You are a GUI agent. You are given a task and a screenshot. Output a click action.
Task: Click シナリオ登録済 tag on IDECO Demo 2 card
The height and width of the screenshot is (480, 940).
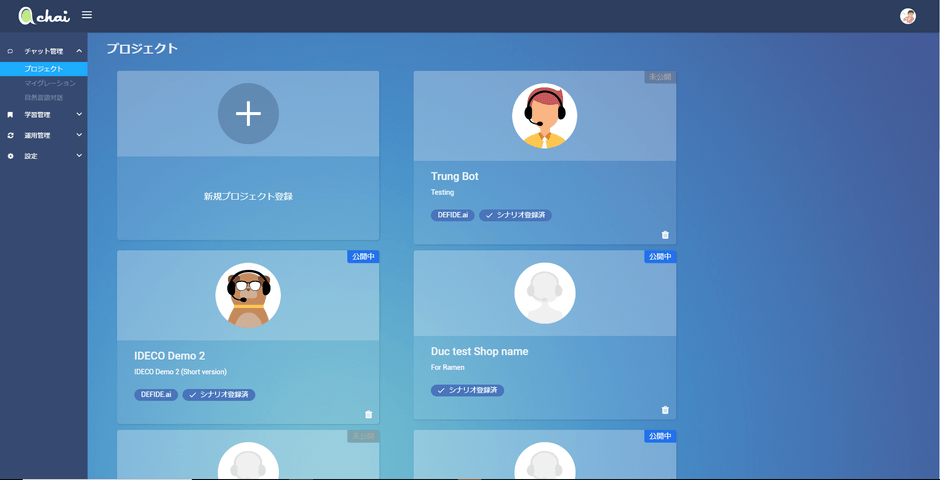point(219,395)
